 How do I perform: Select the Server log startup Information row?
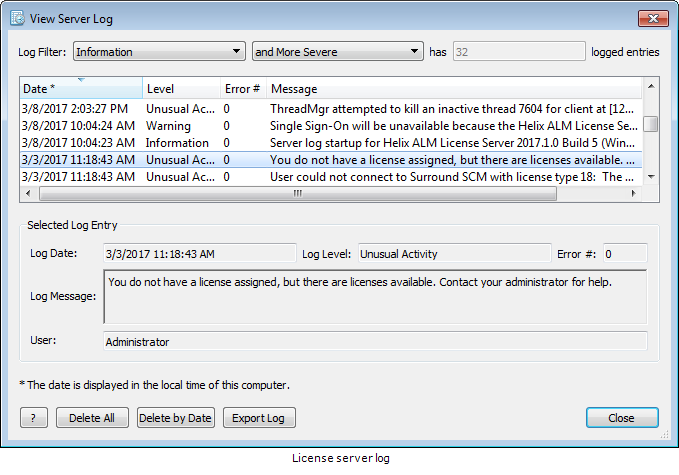pyautogui.click(x=330, y=143)
